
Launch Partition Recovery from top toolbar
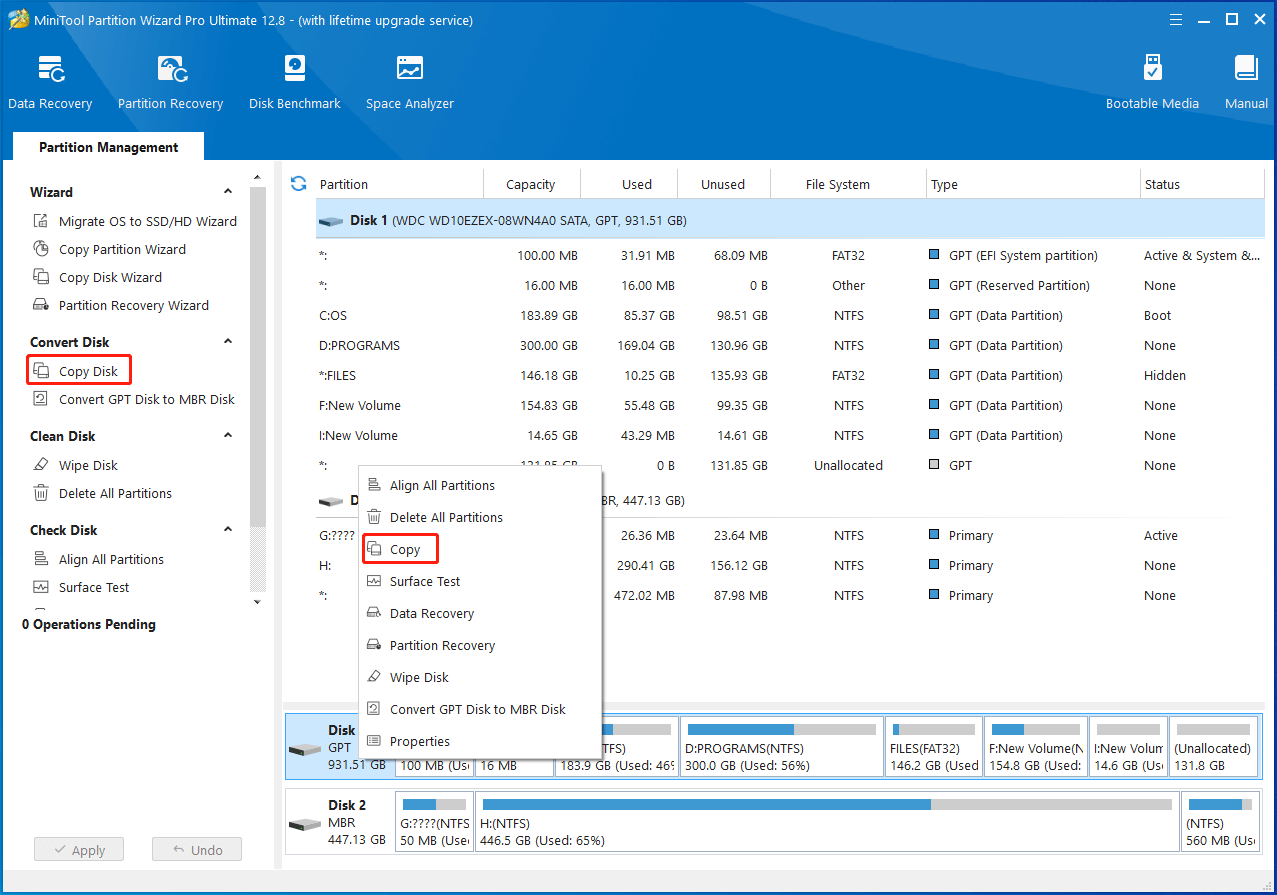tap(170, 82)
